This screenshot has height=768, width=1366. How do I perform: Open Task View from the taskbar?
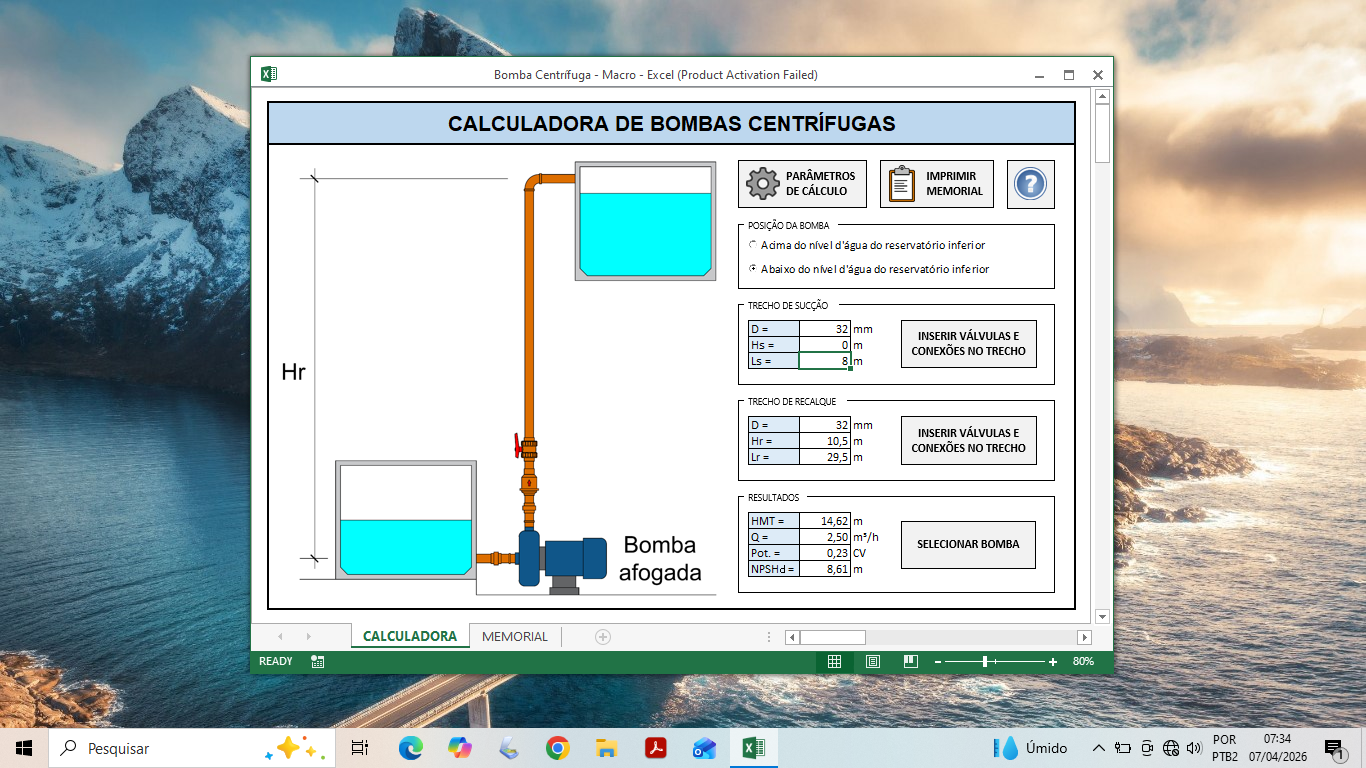(x=360, y=748)
